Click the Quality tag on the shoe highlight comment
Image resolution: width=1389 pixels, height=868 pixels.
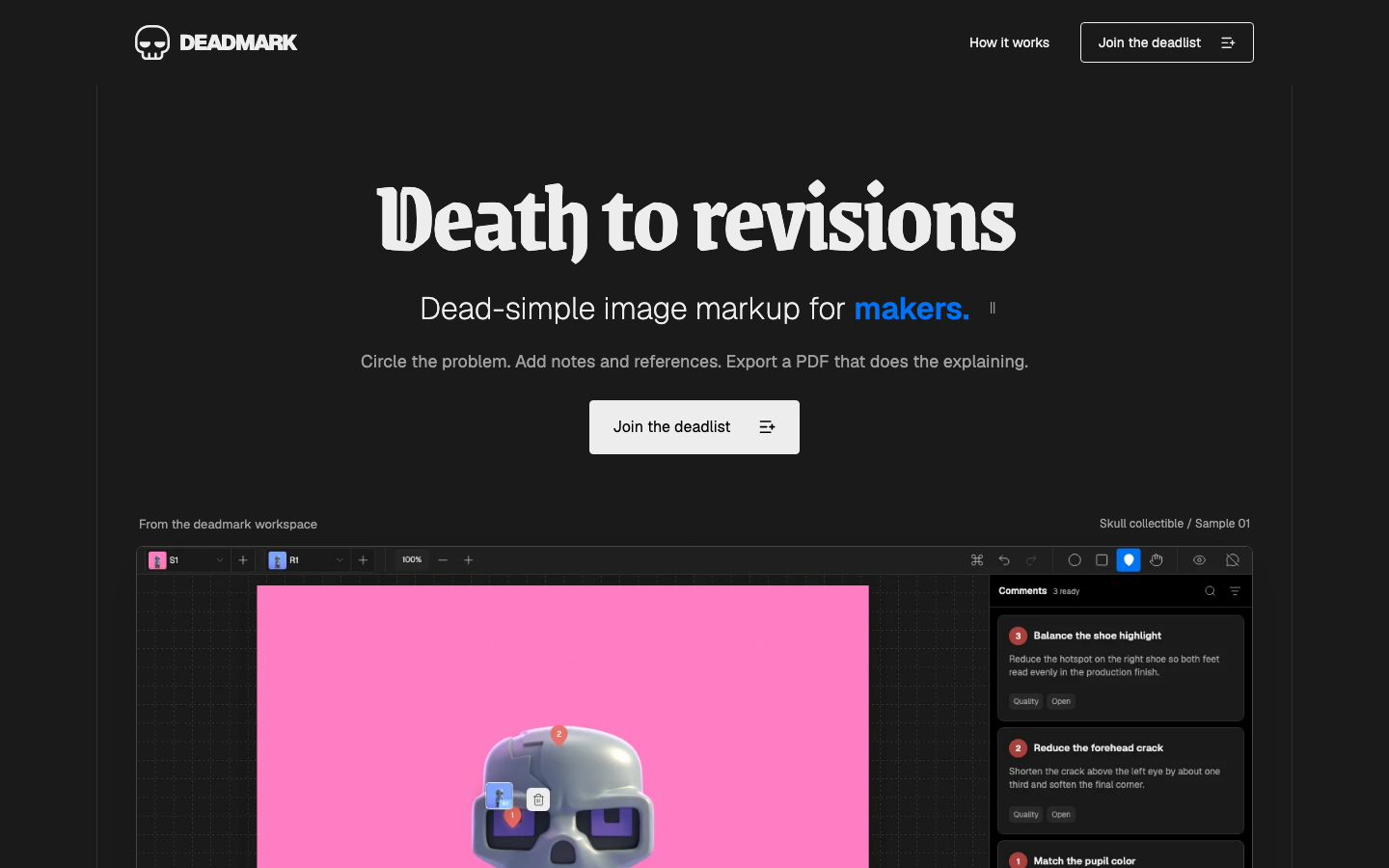tap(1025, 702)
